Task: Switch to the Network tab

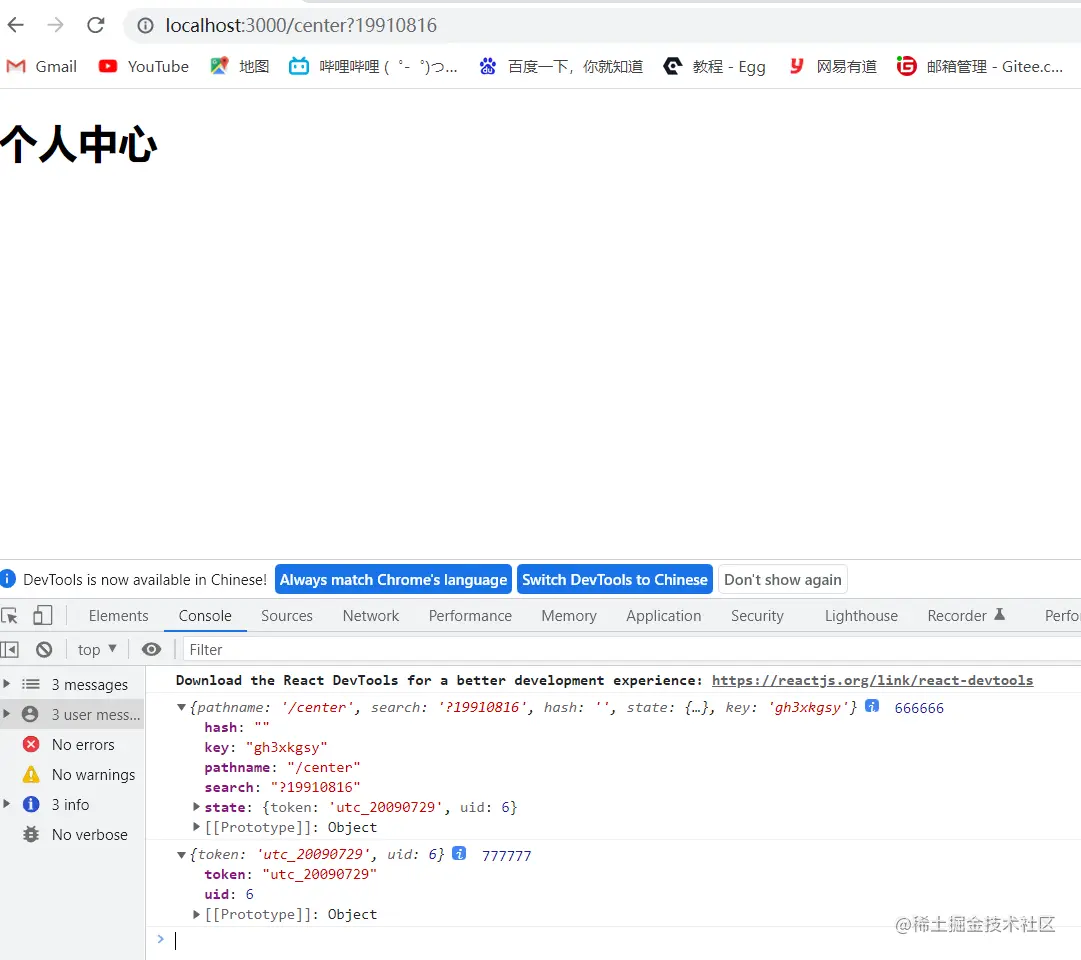Action: point(371,615)
